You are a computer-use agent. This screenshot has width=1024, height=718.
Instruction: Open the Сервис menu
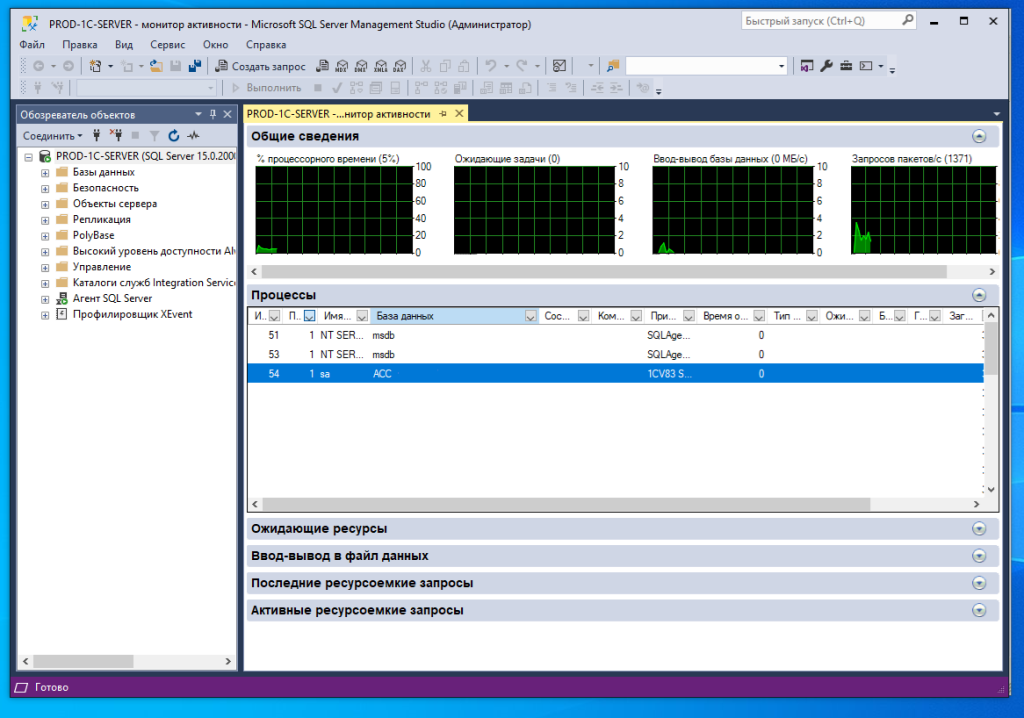click(x=167, y=45)
